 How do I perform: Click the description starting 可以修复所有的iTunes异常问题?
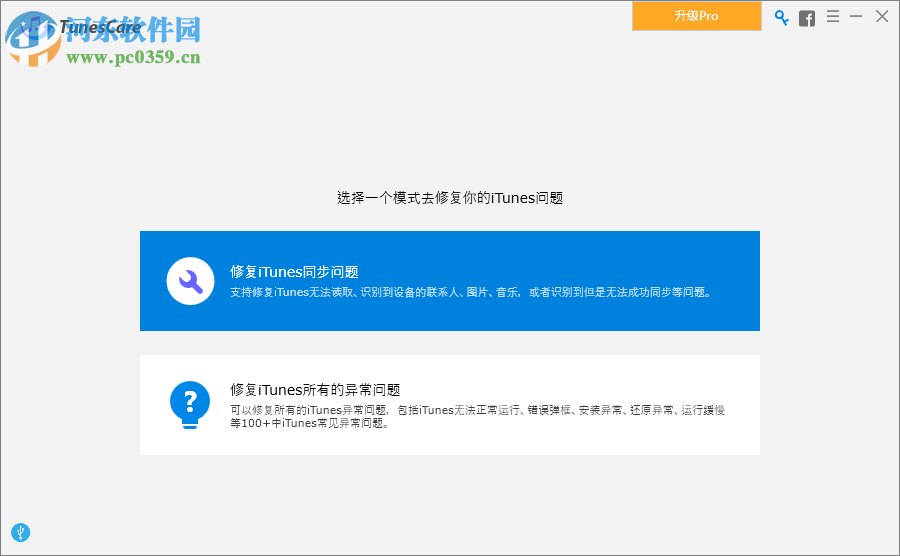[x=478, y=417]
